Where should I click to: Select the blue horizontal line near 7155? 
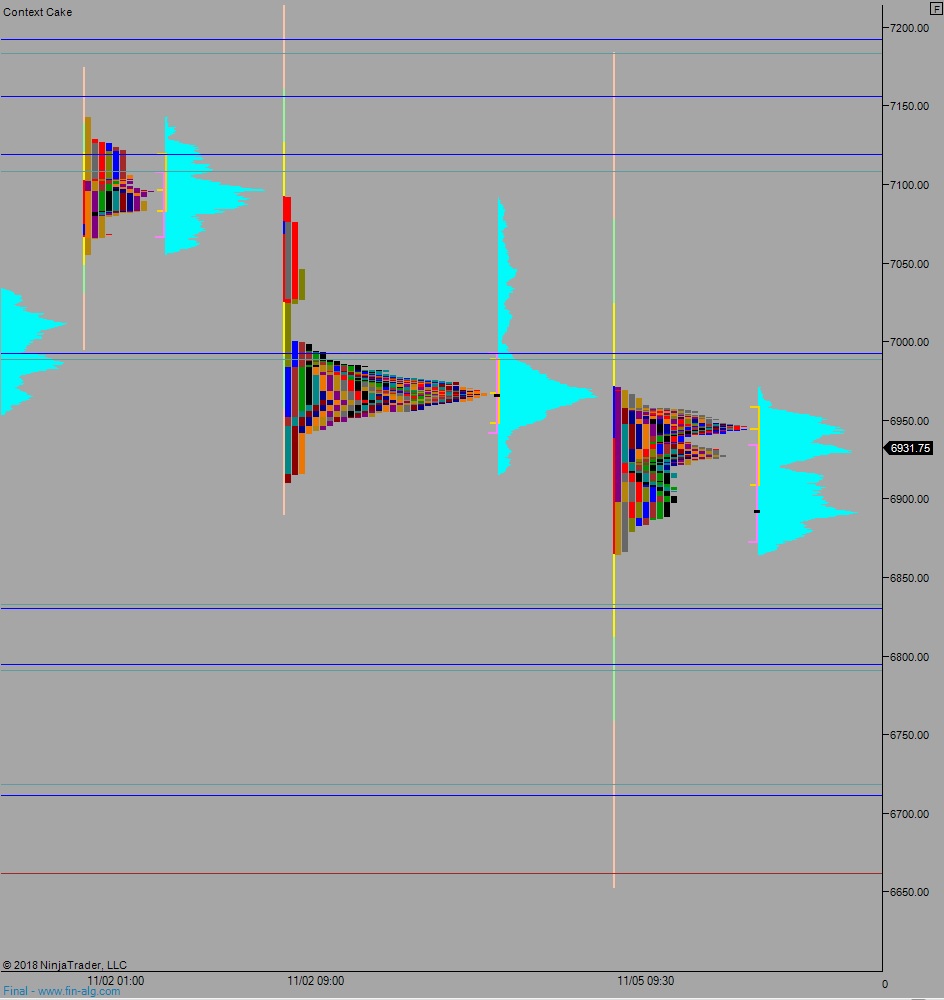point(441,97)
